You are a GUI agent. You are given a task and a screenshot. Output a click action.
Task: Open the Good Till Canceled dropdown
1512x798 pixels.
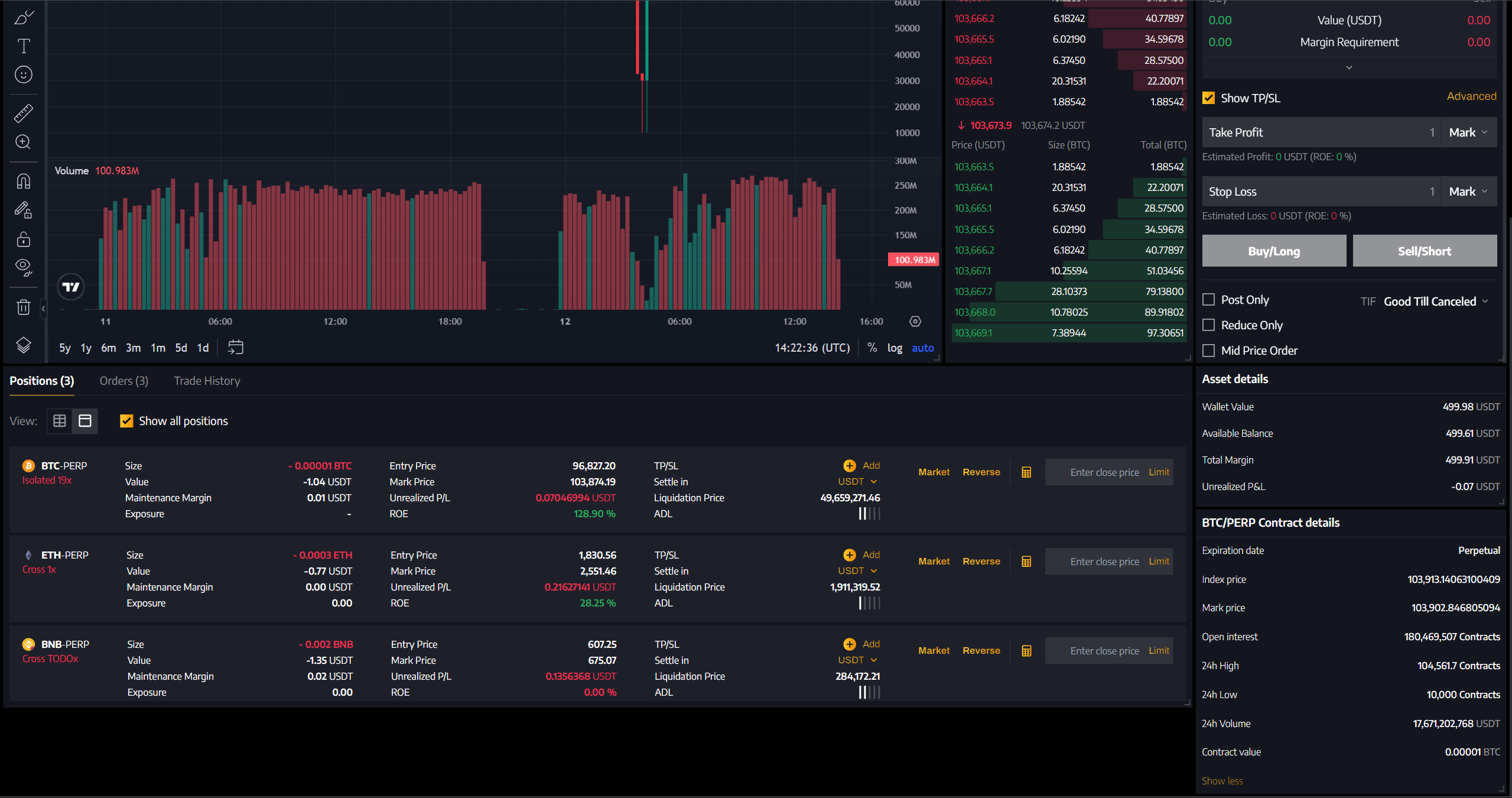pyautogui.click(x=1435, y=301)
